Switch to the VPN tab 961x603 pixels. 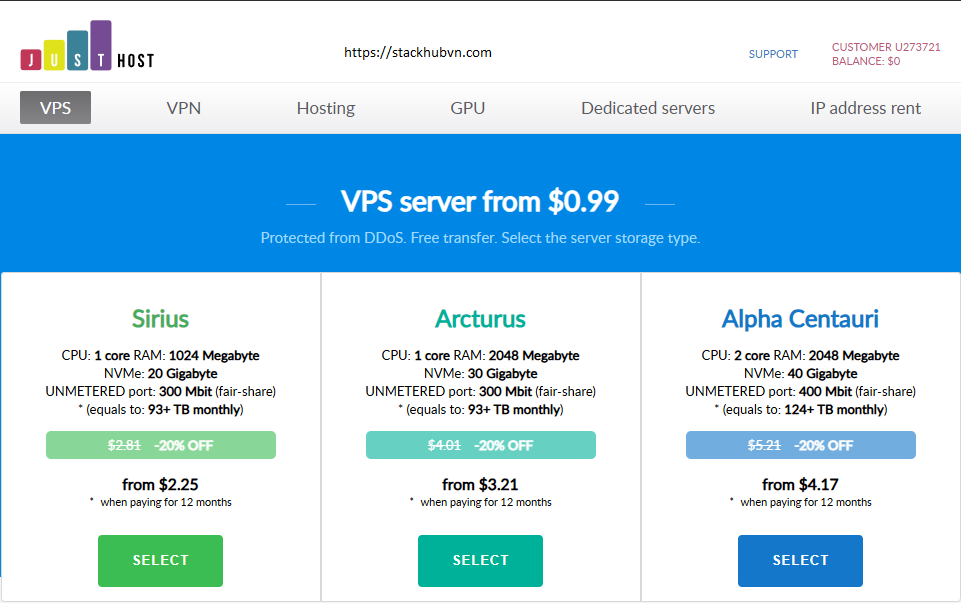183,108
